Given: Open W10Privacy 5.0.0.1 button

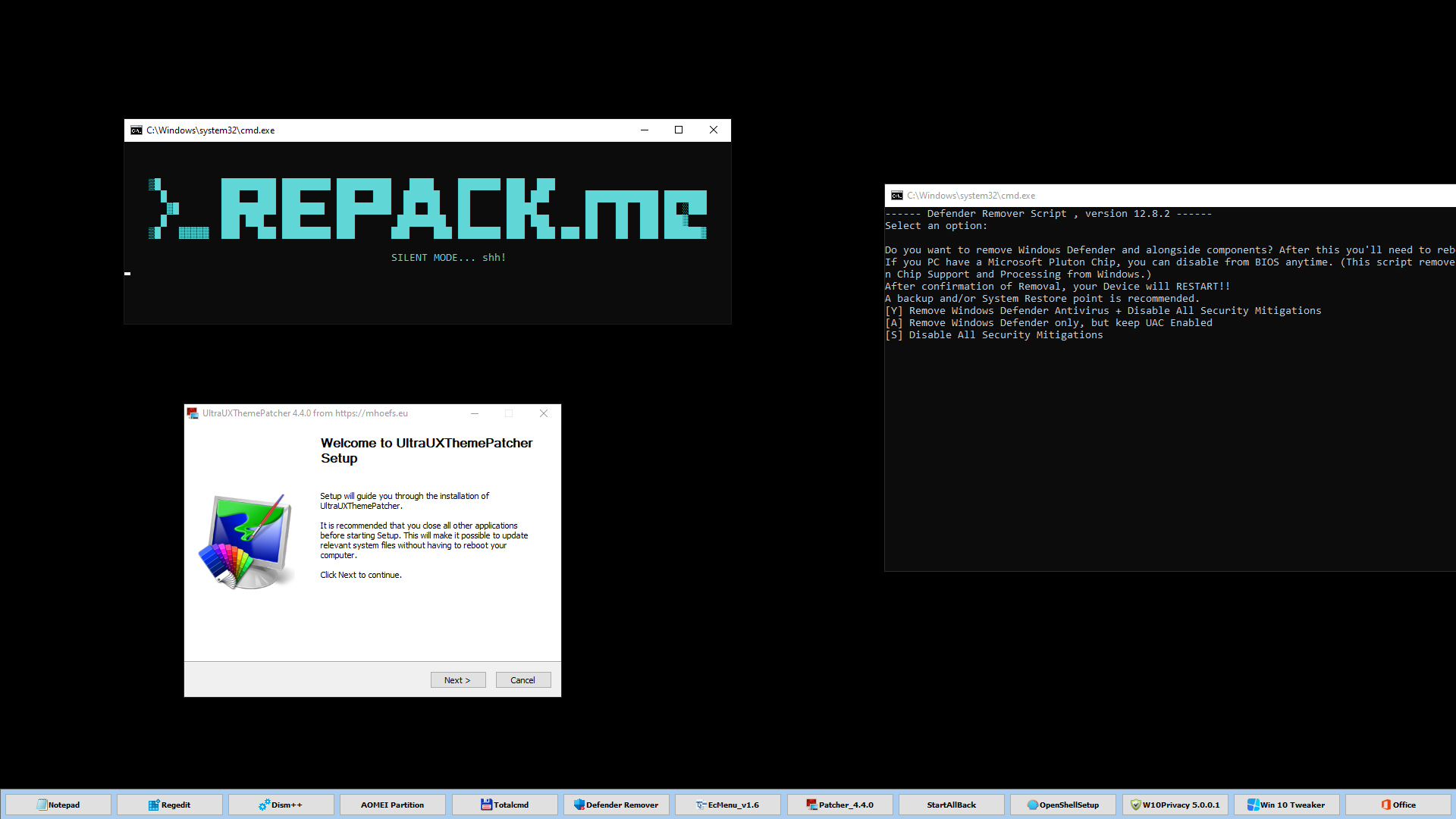Looking at the screenshot, I should click(x=1175, y=805).
